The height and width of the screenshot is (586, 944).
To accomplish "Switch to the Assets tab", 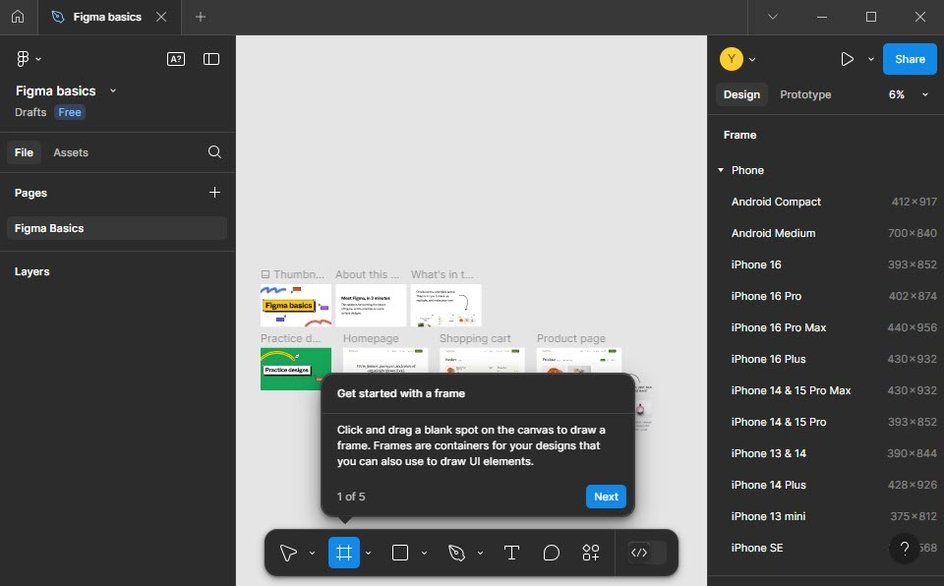I will 70,152.
